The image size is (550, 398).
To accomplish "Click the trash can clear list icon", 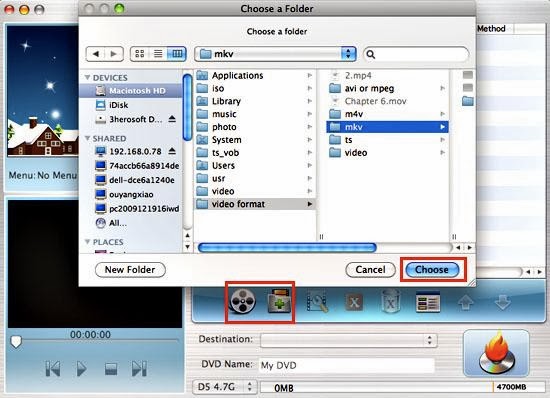I will coord(390,301).
